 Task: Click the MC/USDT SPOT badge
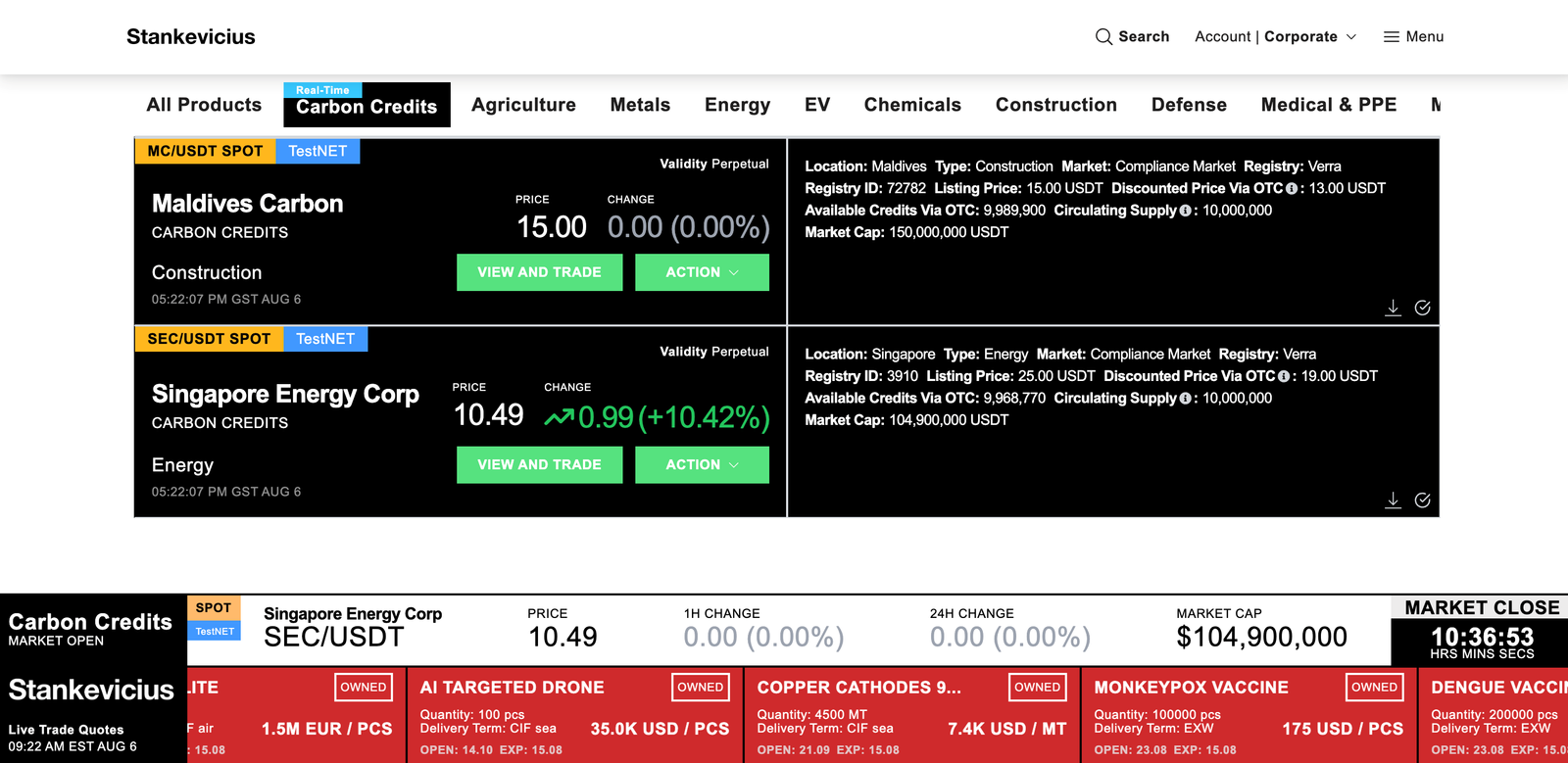coord(205,151)
